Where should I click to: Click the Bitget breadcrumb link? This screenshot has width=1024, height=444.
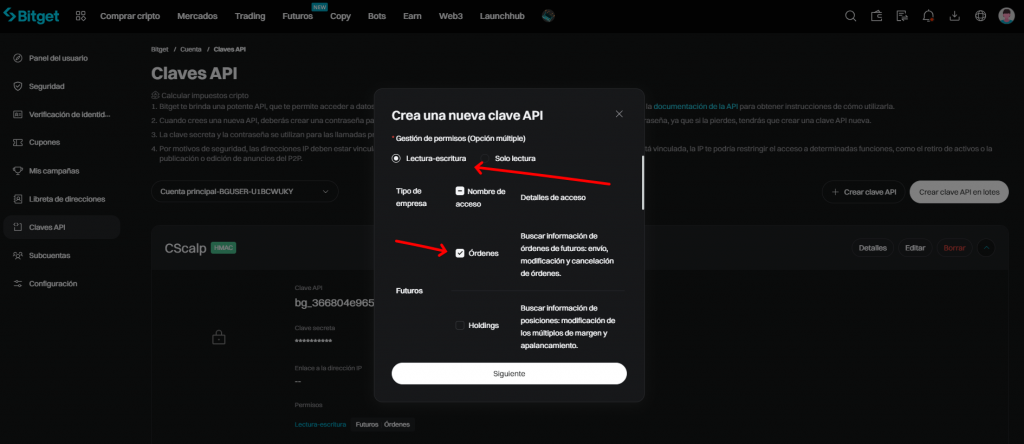[x=159, y=49]
